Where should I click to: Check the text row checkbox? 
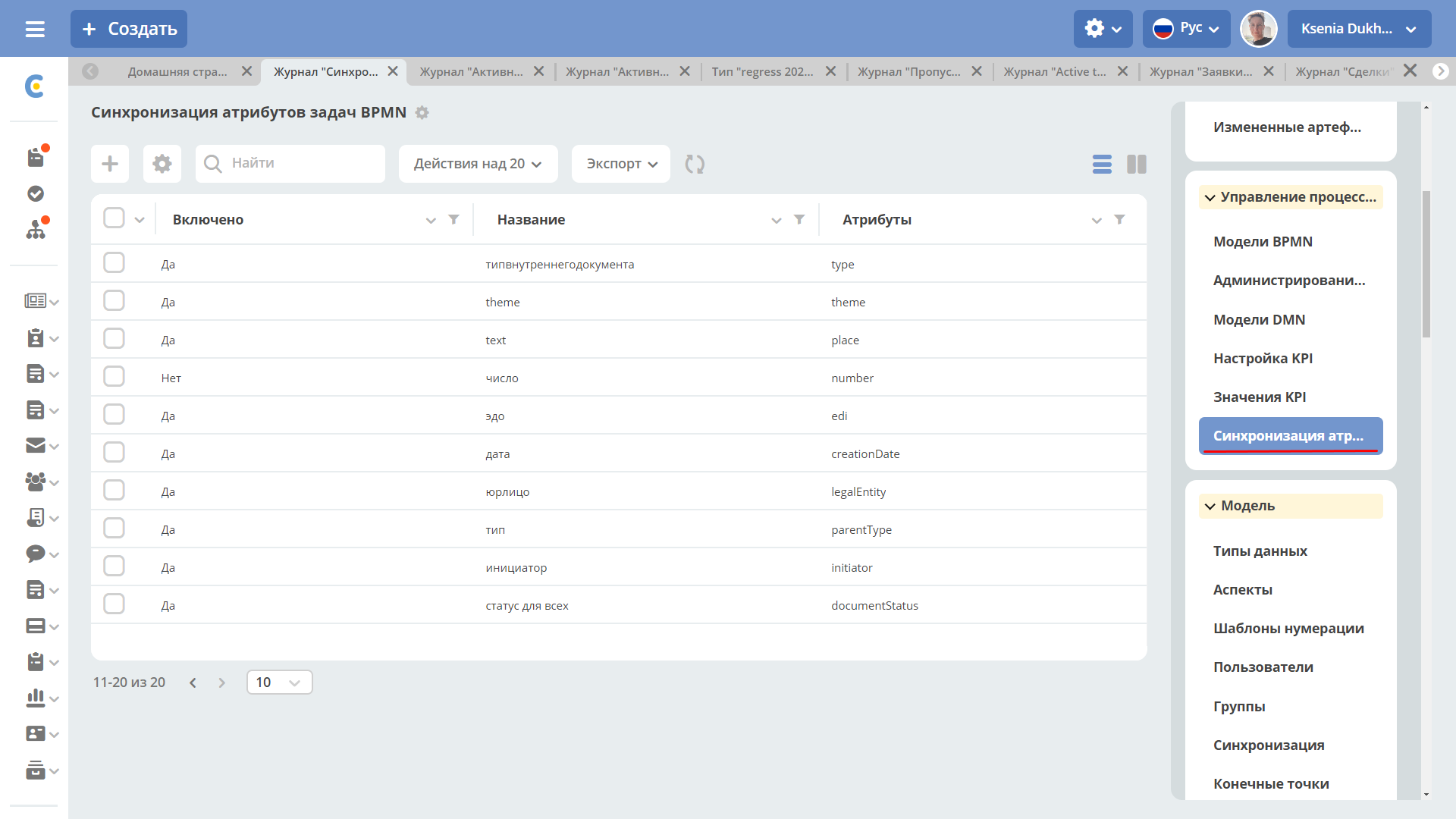[x=114, y=339]
